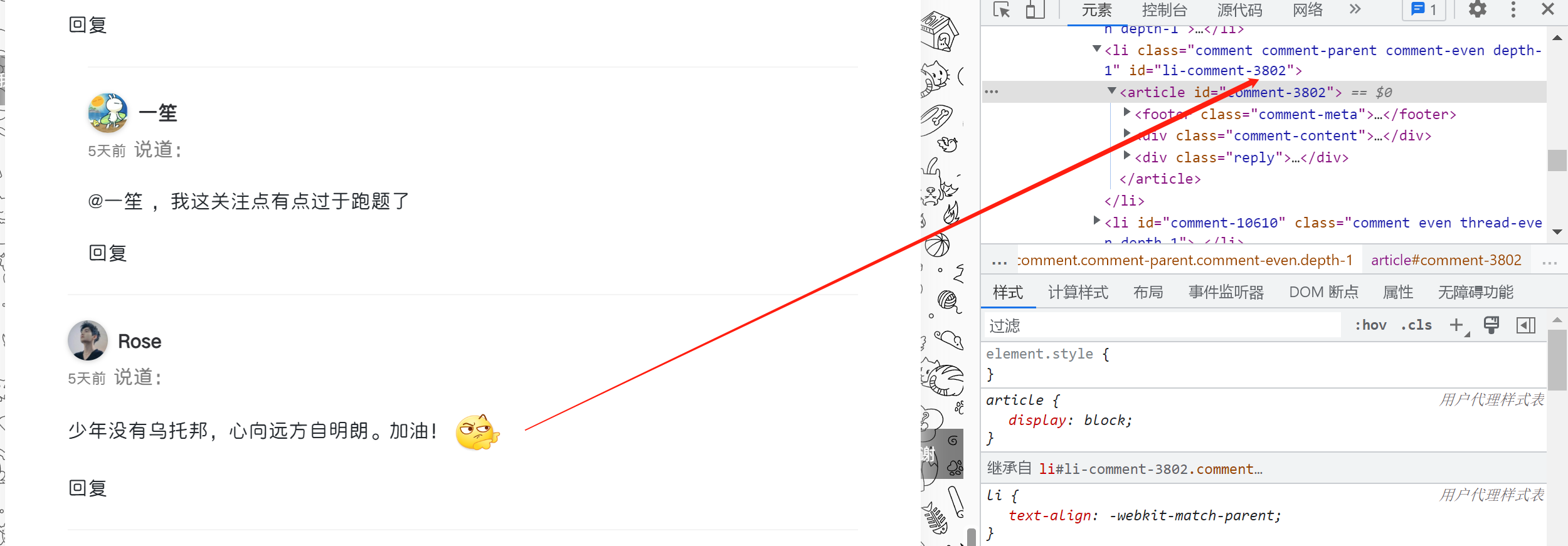
Task: Add a new style rule
Action: pyautogui.click(x=1456, y=325)
